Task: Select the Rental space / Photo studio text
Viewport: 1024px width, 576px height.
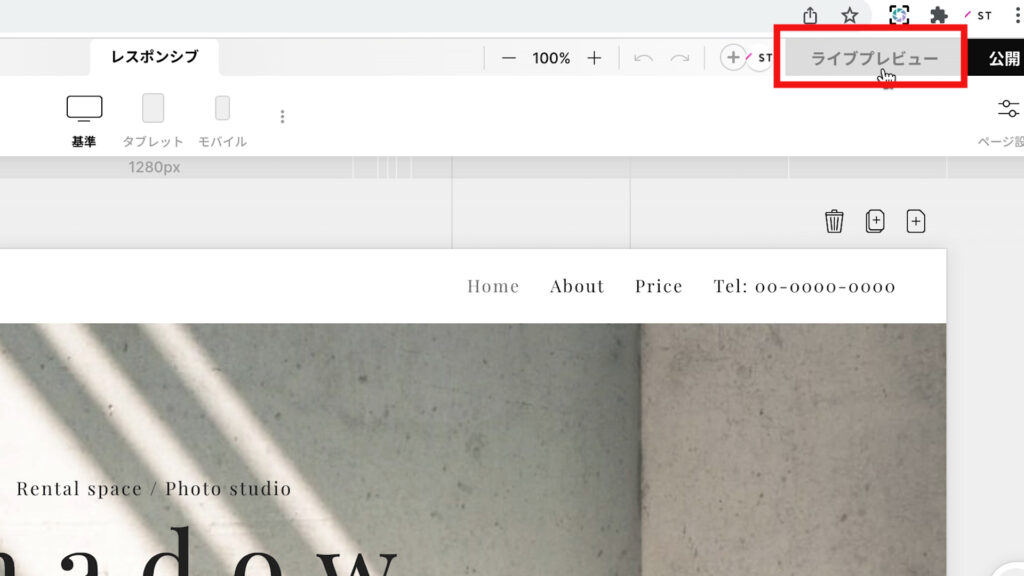Action: [x=153, y=488]
